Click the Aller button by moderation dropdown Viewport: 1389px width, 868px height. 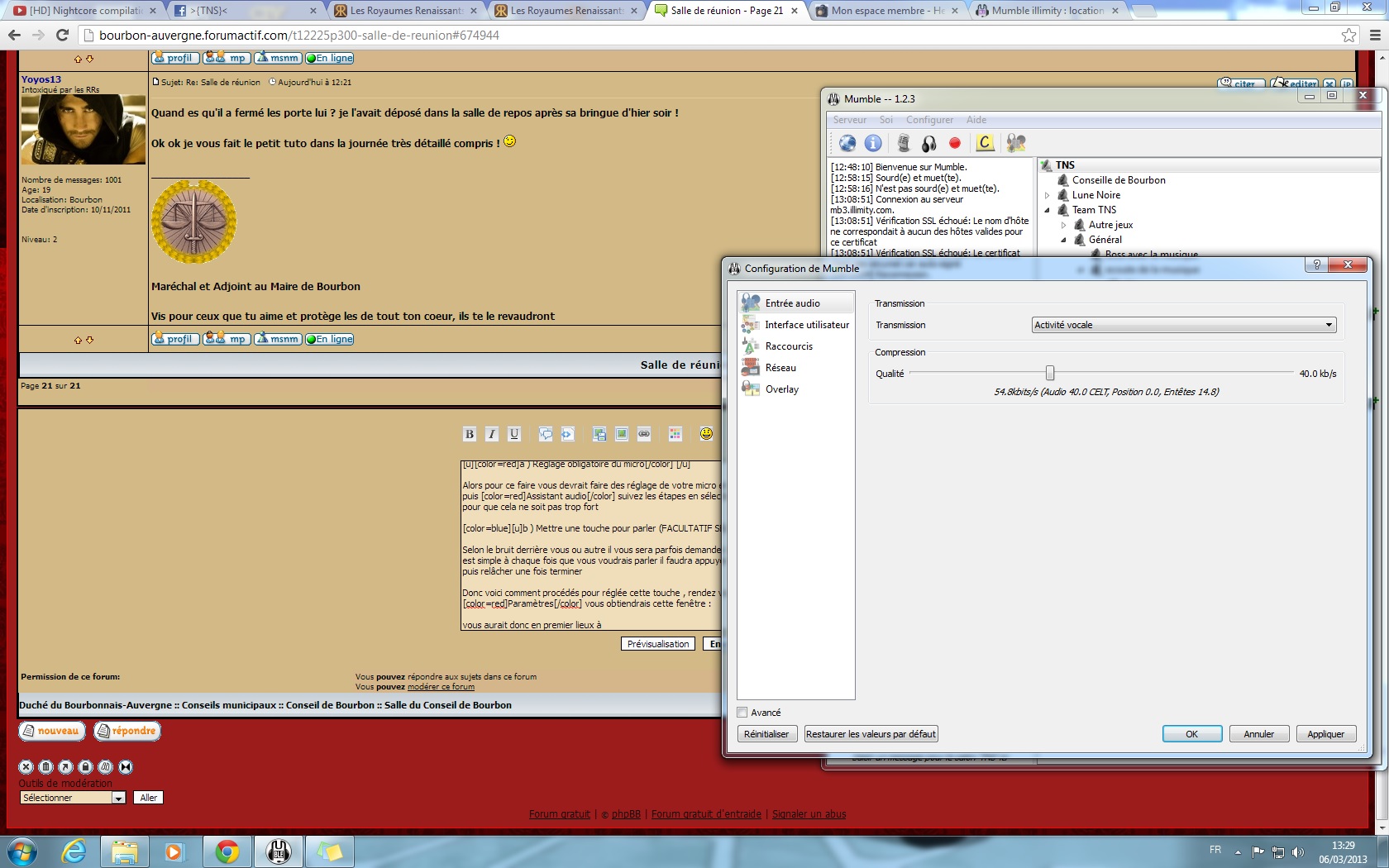148,798
